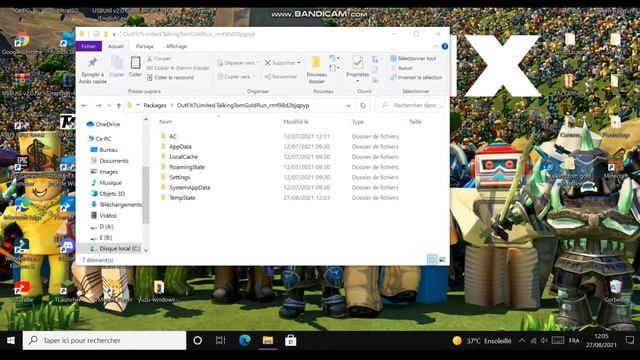Select Objets 3D in the navigation pane

[x=108, y=193]
